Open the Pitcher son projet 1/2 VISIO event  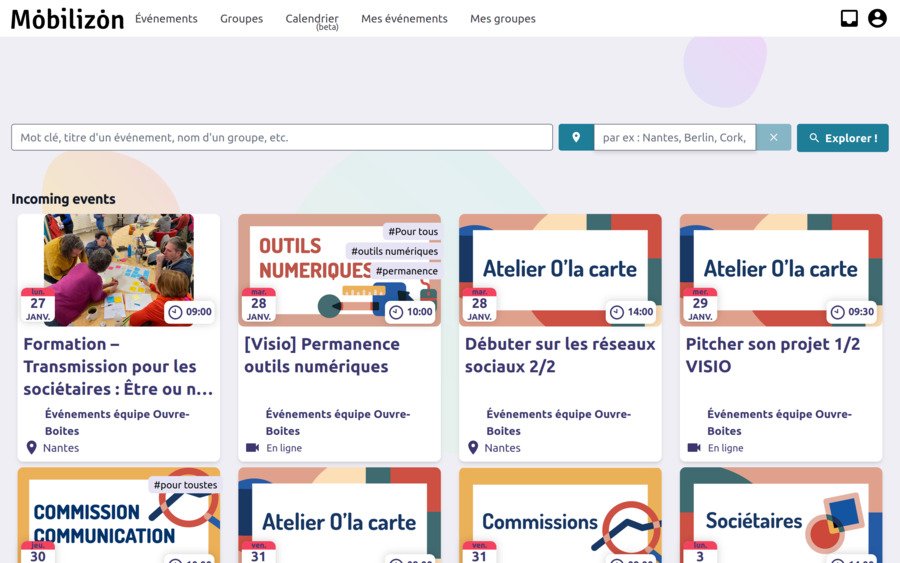(x=772, y=355)
